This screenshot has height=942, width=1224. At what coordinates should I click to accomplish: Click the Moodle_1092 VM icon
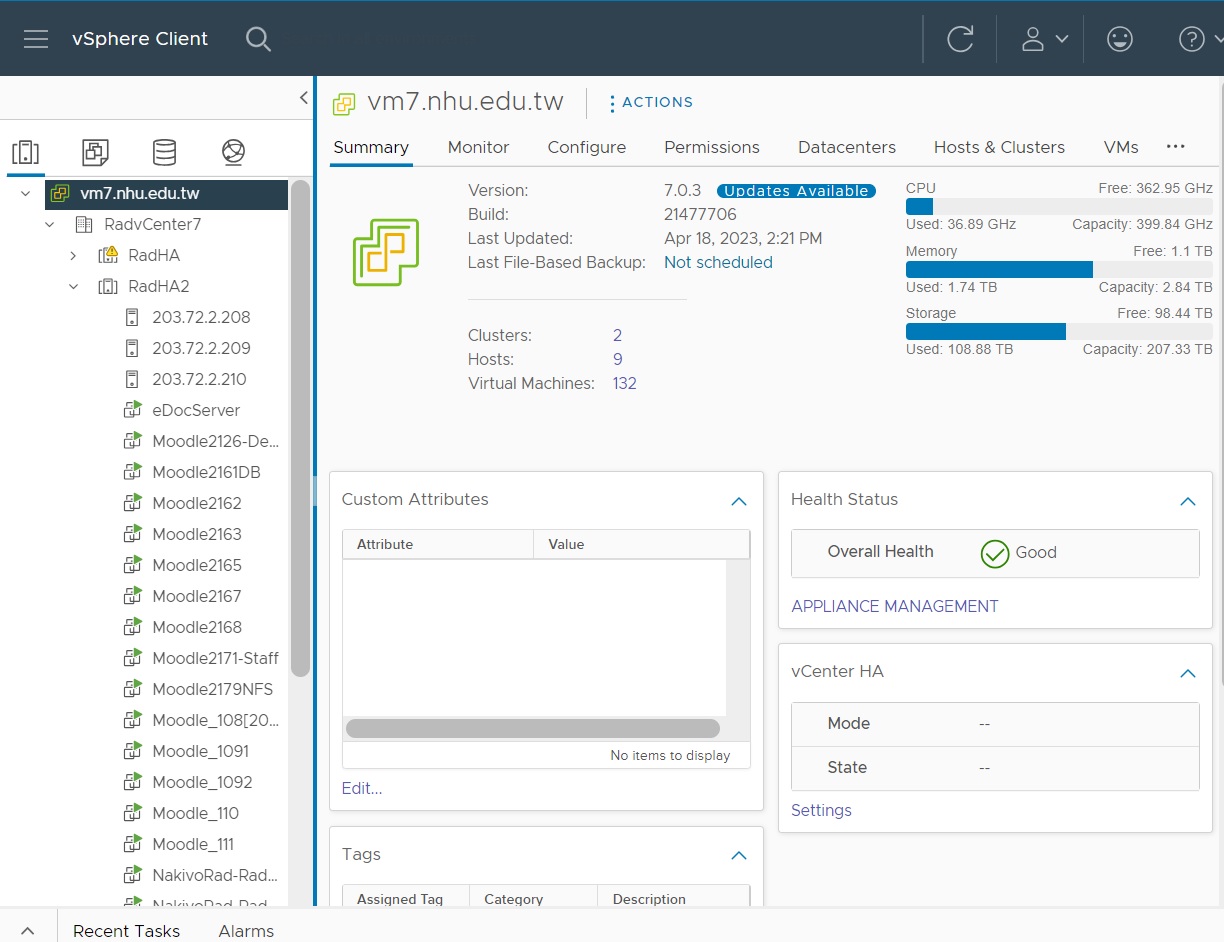coord(132,782)
